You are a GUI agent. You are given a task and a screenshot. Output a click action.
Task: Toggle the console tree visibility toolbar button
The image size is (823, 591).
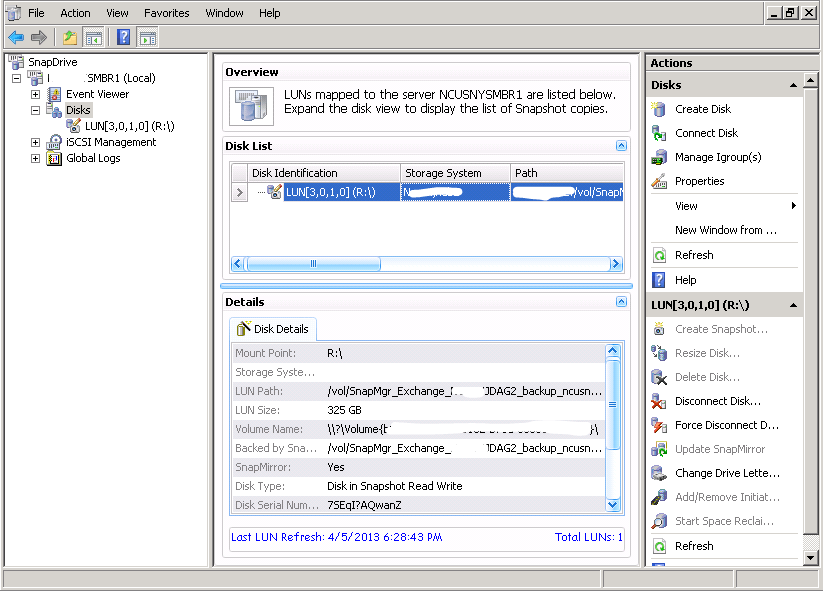click(93, 37)
